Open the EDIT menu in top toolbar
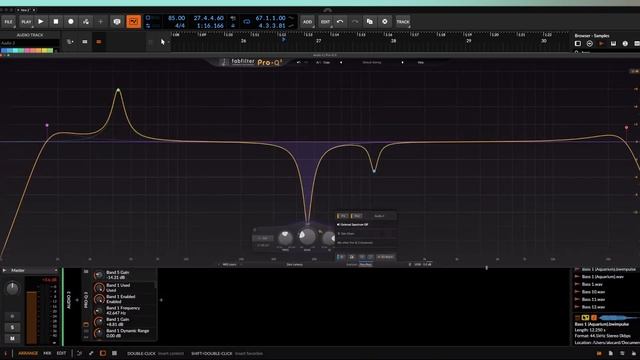640x360 pixels. point(325,22)
